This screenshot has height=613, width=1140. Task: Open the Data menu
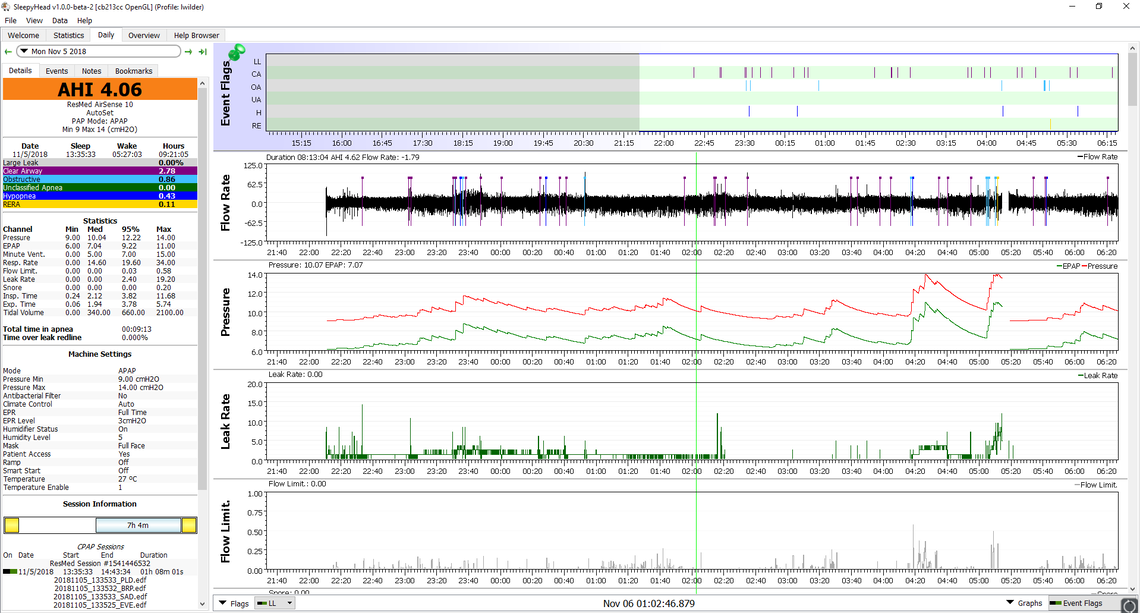click(x=60, y=20)
